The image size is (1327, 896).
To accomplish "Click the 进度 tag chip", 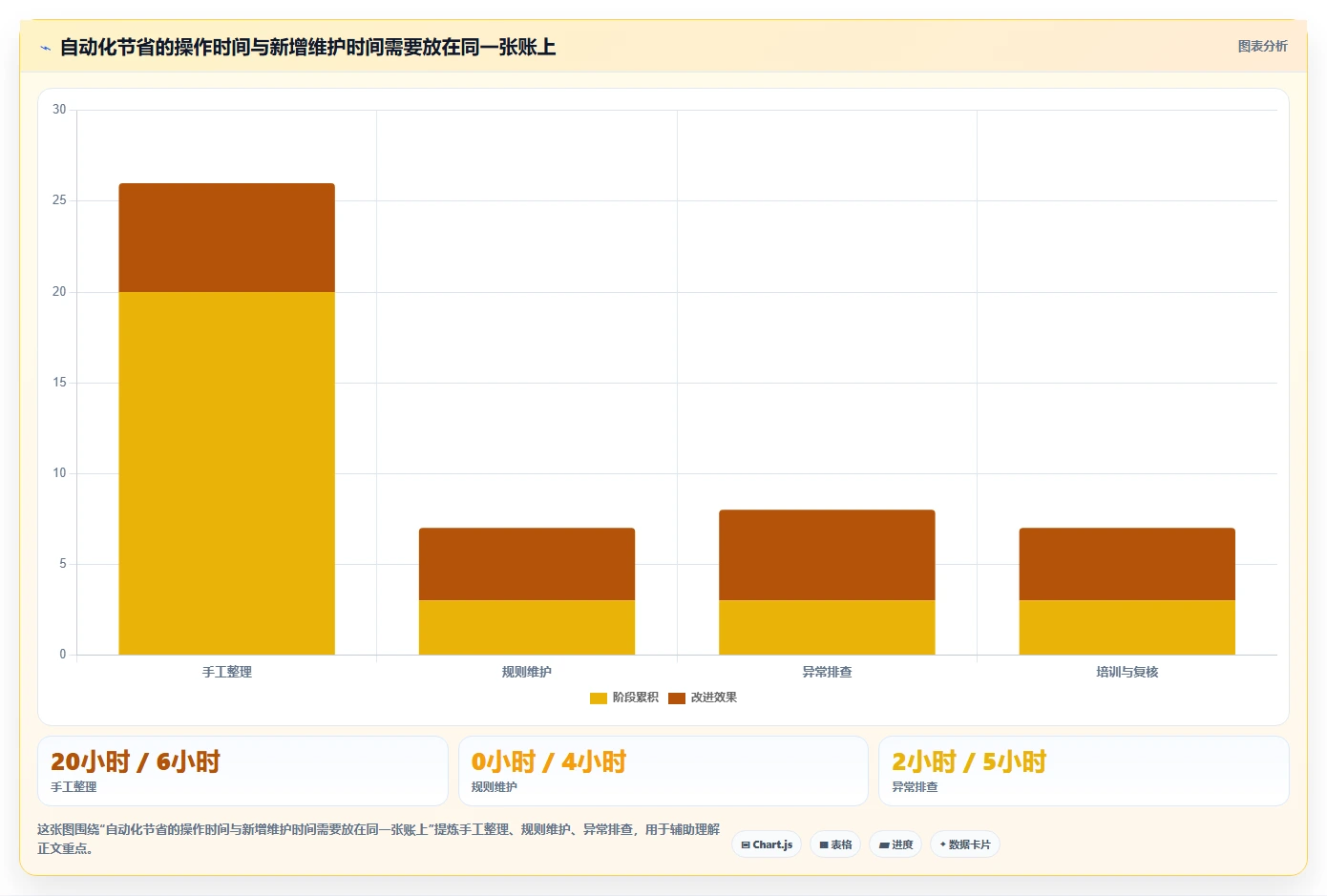I will tap(895, 844).
